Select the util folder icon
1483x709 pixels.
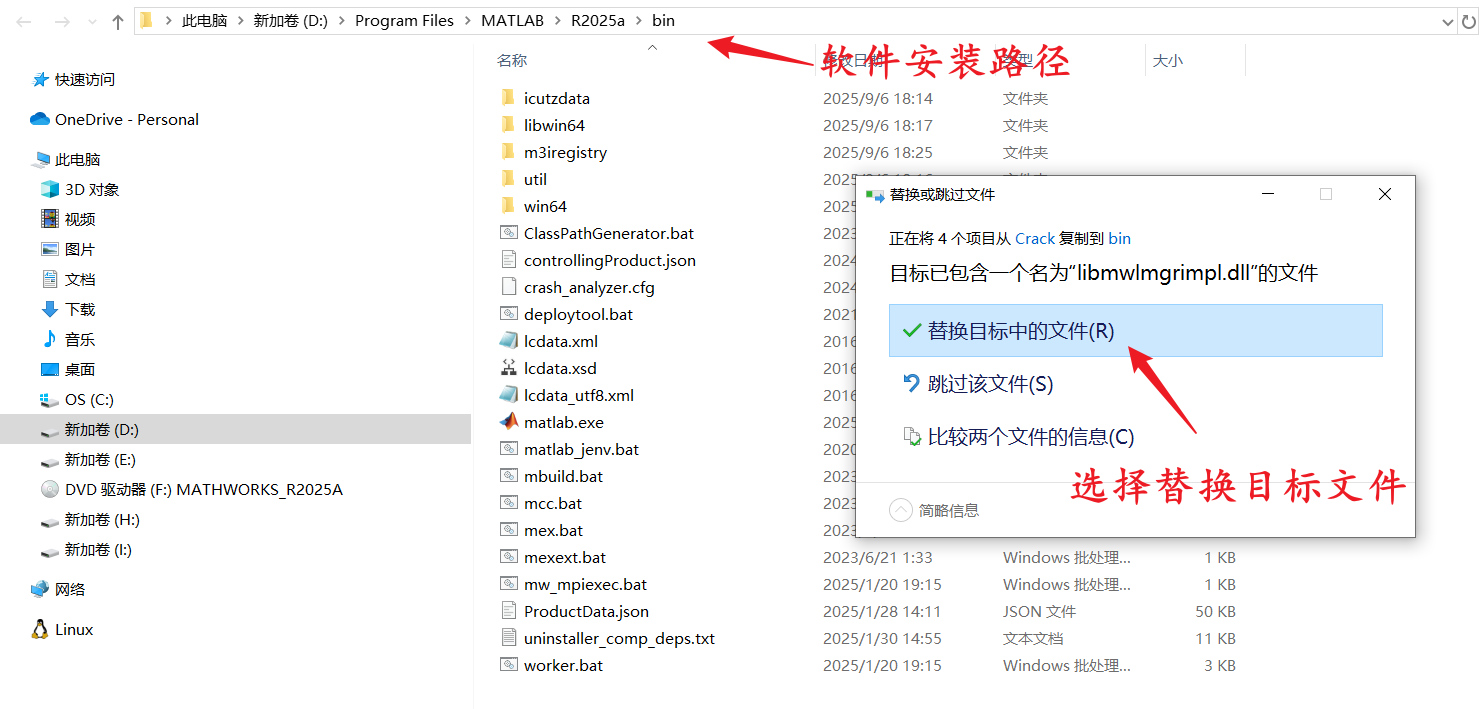508,179
